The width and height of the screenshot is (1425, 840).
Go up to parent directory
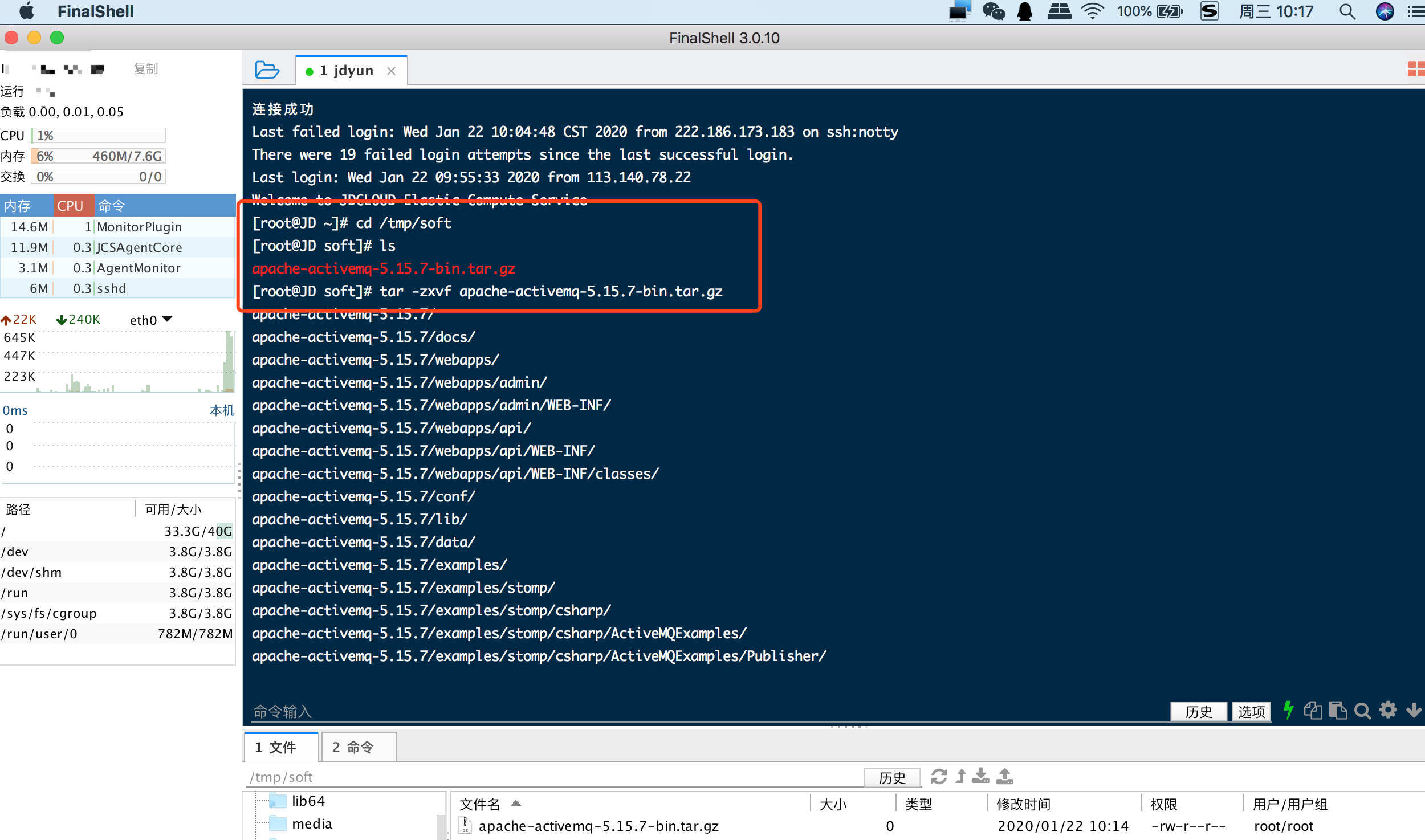961,776
